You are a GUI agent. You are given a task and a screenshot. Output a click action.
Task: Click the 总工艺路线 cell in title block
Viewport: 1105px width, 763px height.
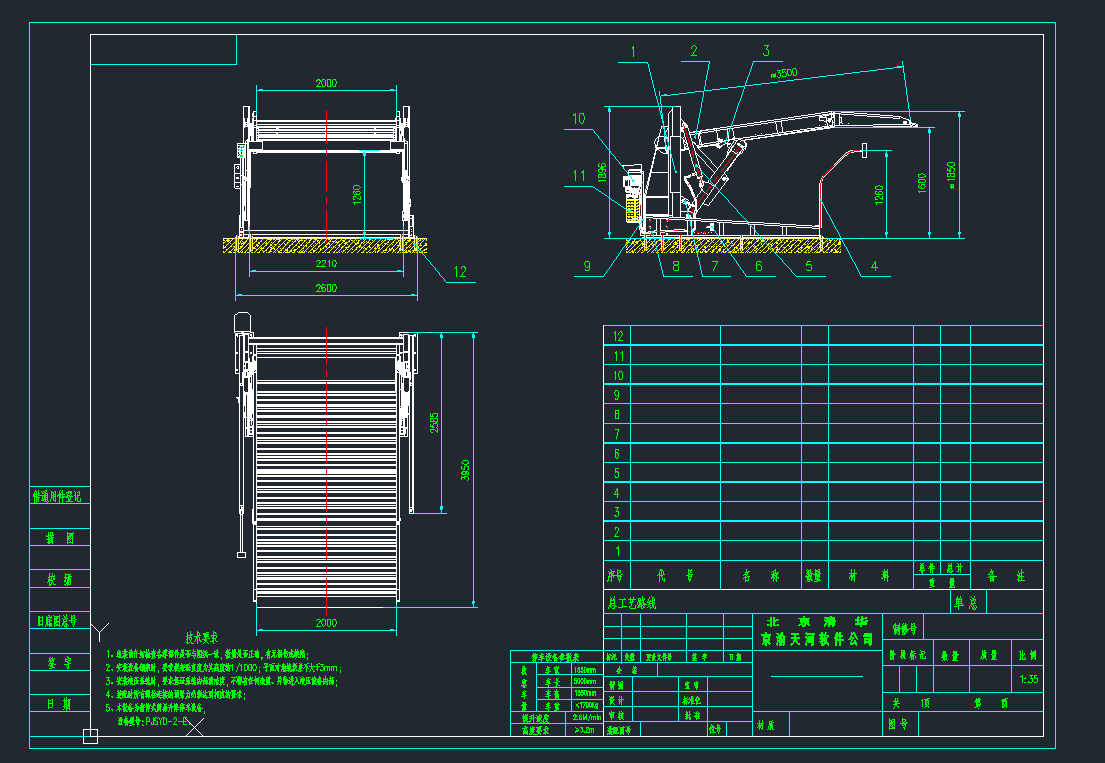point(633,603)
